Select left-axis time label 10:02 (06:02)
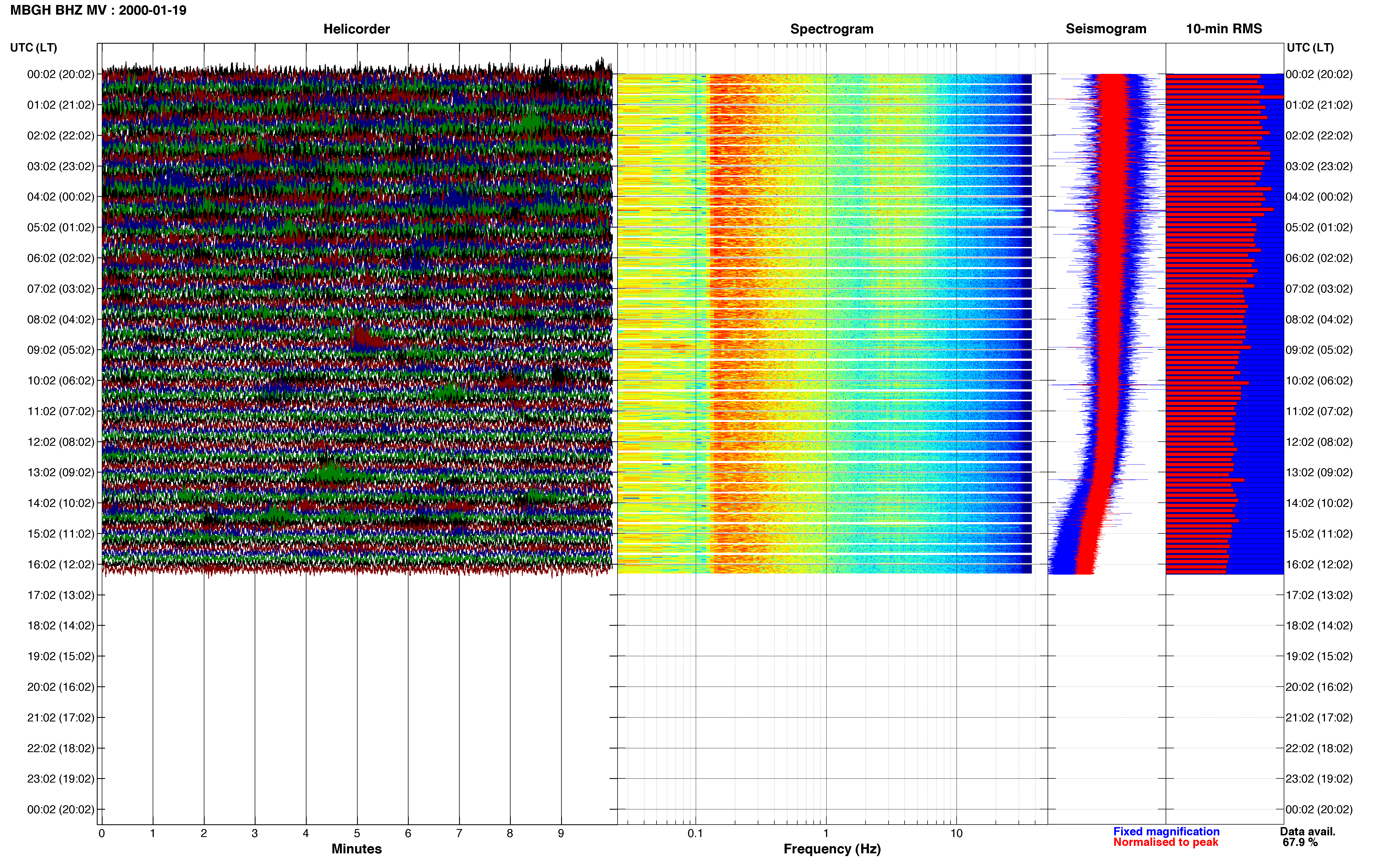1388x868 pixels. click(x=61, y=380)
